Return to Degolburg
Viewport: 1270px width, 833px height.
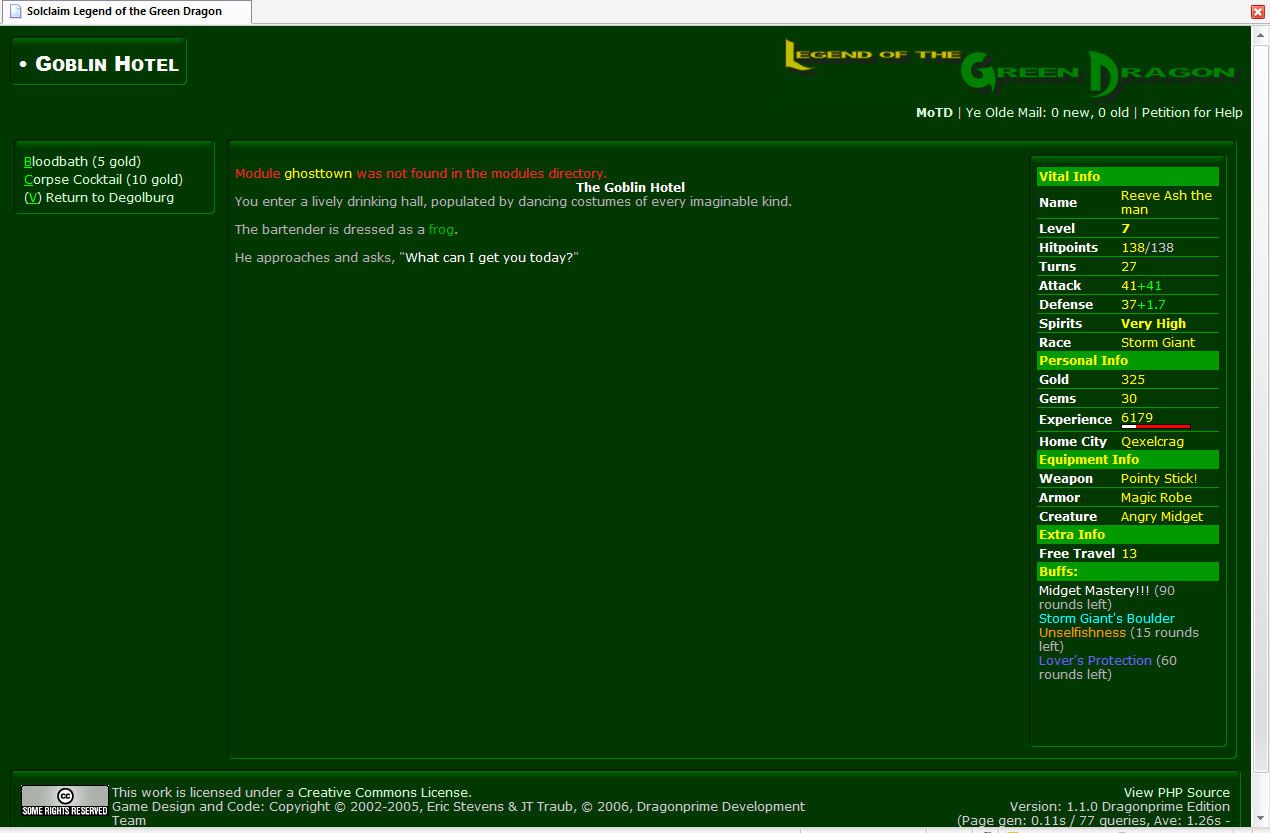(99, 197)
